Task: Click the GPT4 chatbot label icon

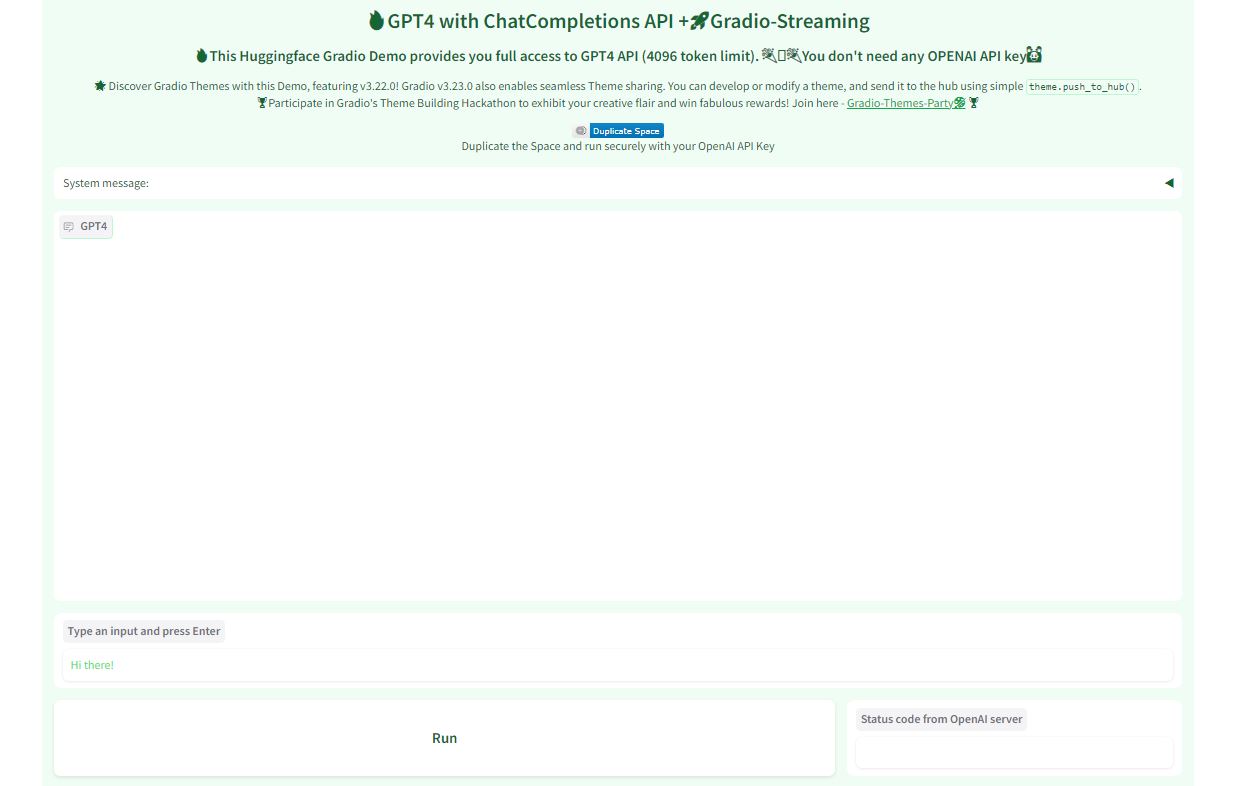Action: click(69, 227)
